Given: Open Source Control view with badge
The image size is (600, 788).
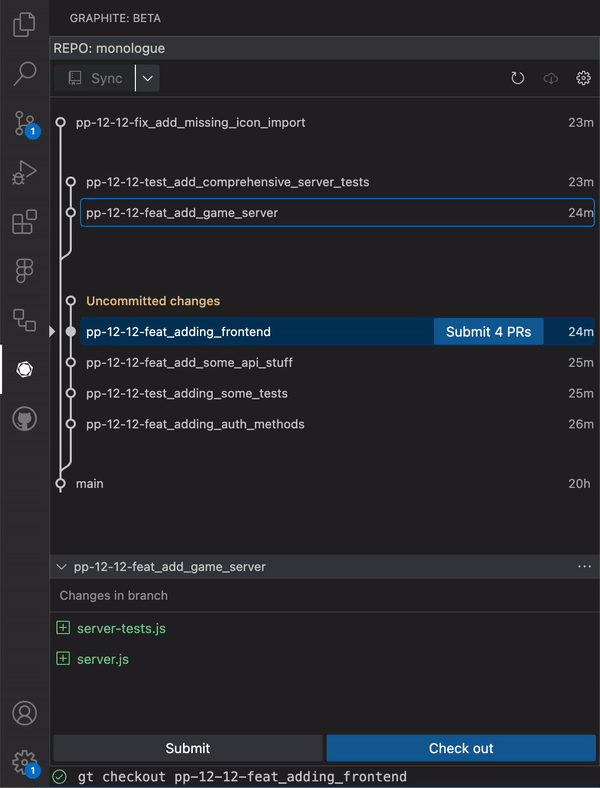Looking at the screenshot, I should click(x=25, y=124).
